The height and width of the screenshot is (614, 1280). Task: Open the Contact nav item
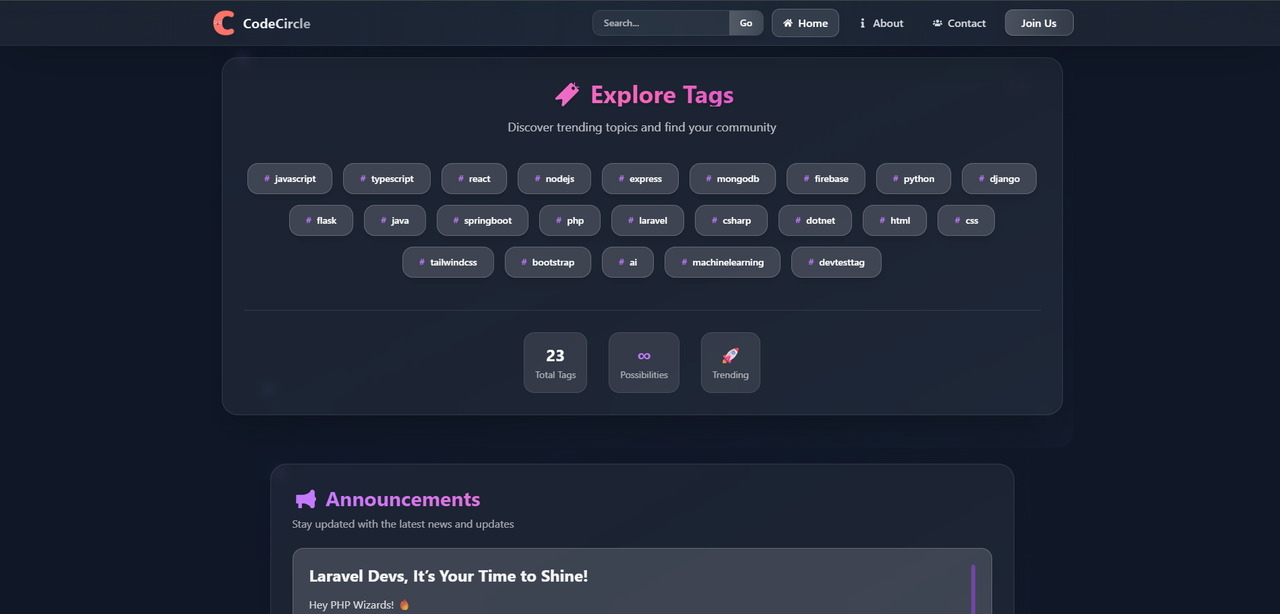click(x=959, y=23)
